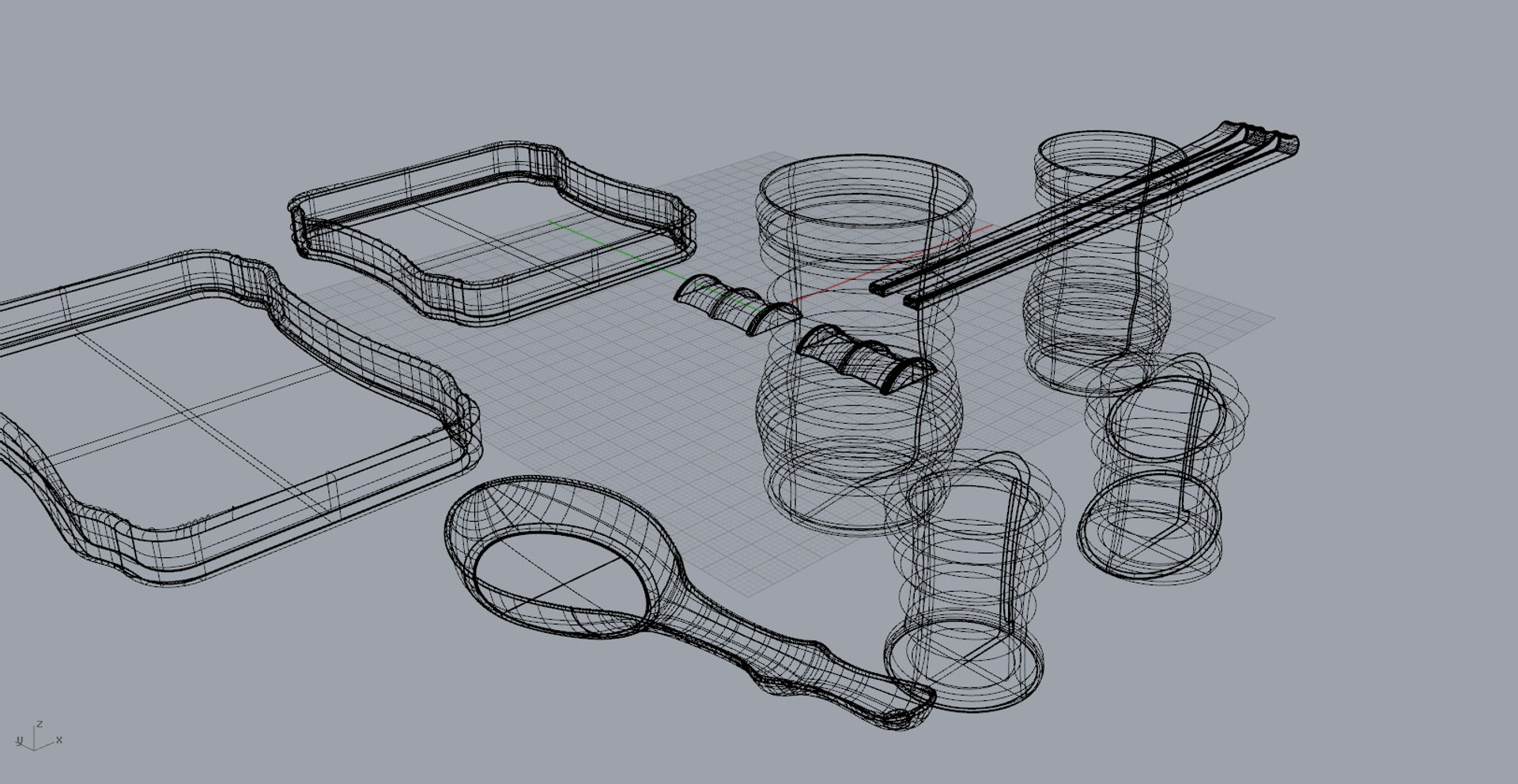Select the chopstick rest overlapping the largest cup
Image resolution: width=1518 pixels, height=784 pixels.
point(866,360)
